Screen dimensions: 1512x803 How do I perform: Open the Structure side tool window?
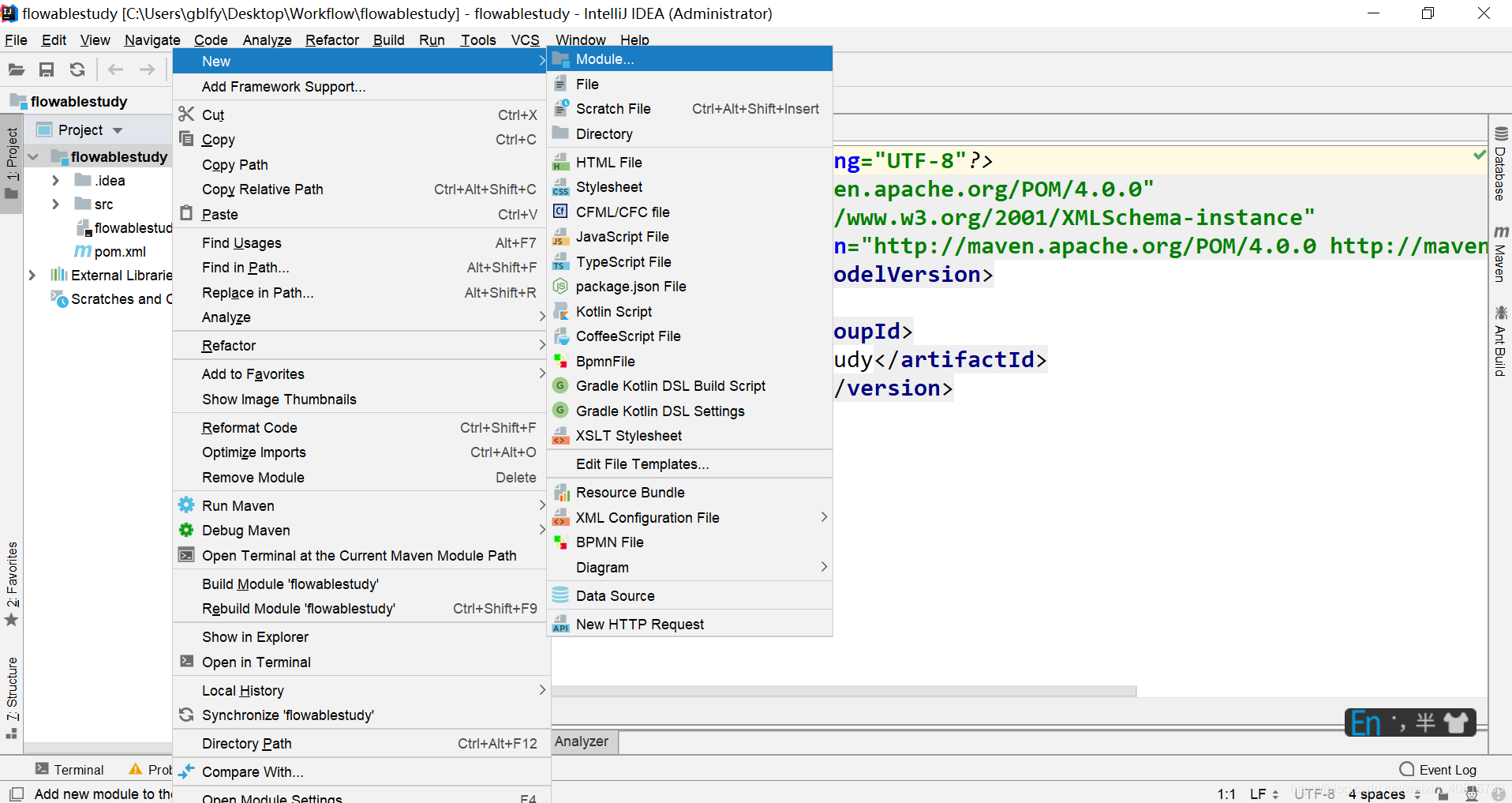click(12, 697)
